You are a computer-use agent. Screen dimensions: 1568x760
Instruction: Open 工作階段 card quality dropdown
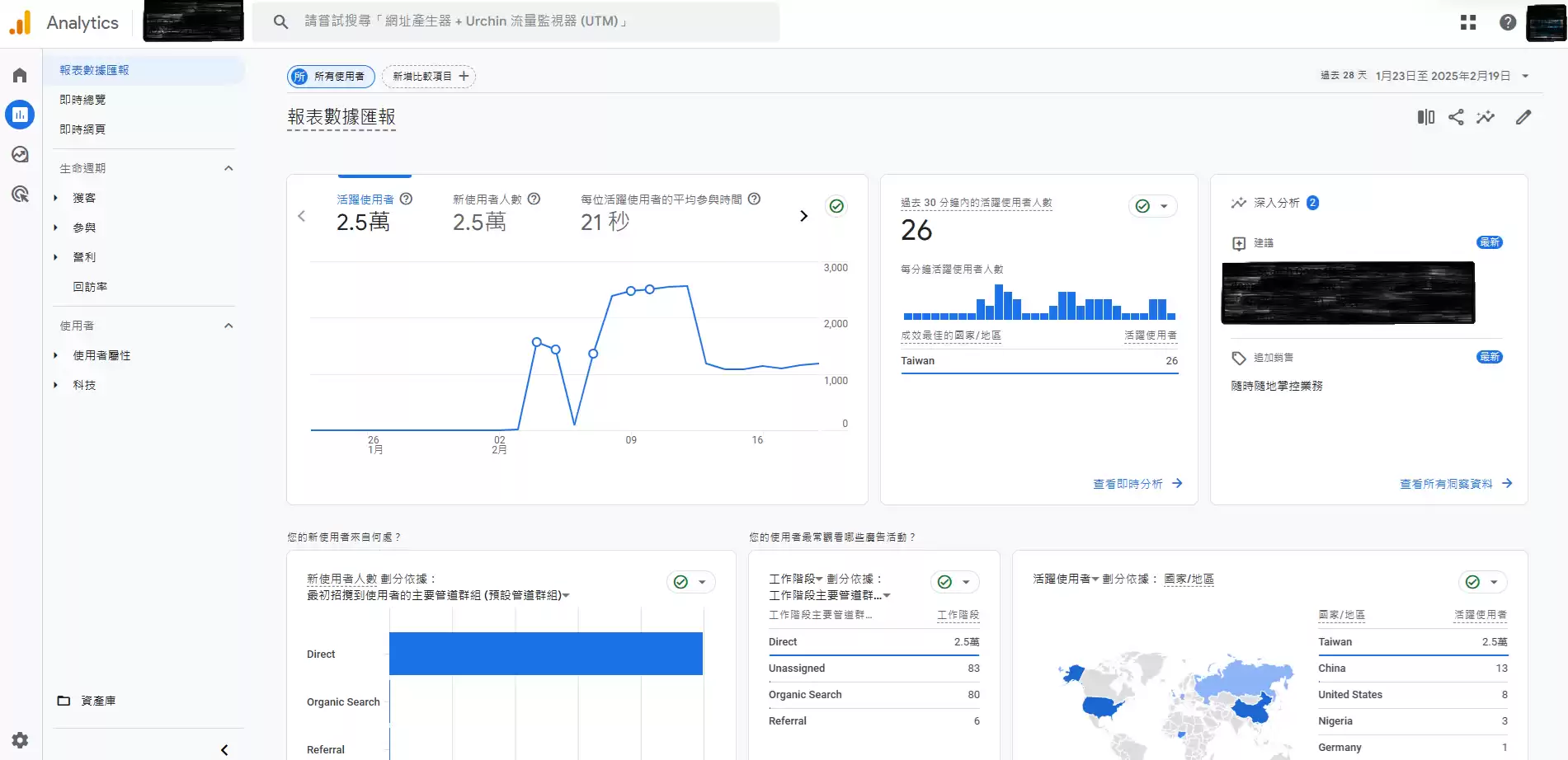[955, 582]
